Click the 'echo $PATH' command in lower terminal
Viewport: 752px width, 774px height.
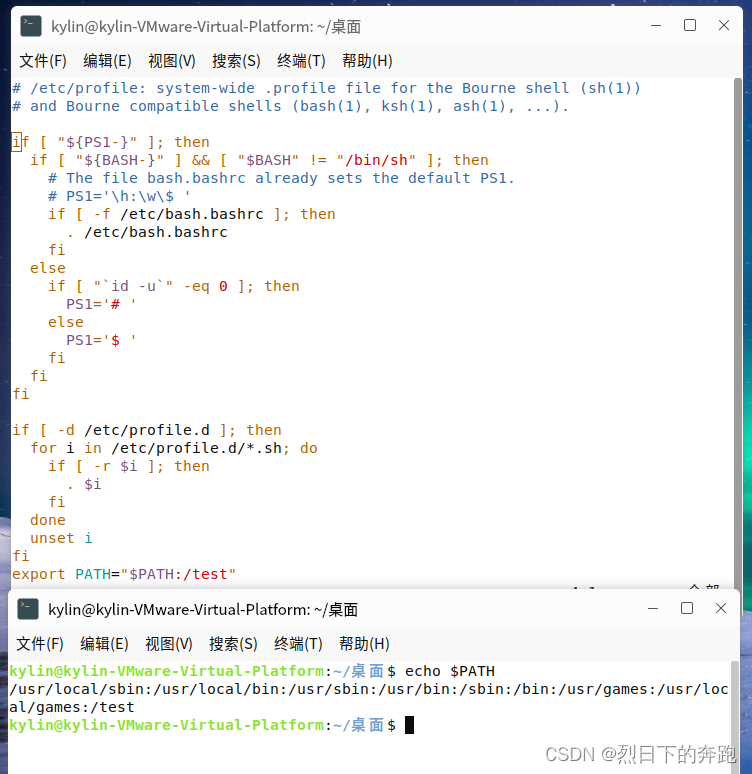pos(449,671)
